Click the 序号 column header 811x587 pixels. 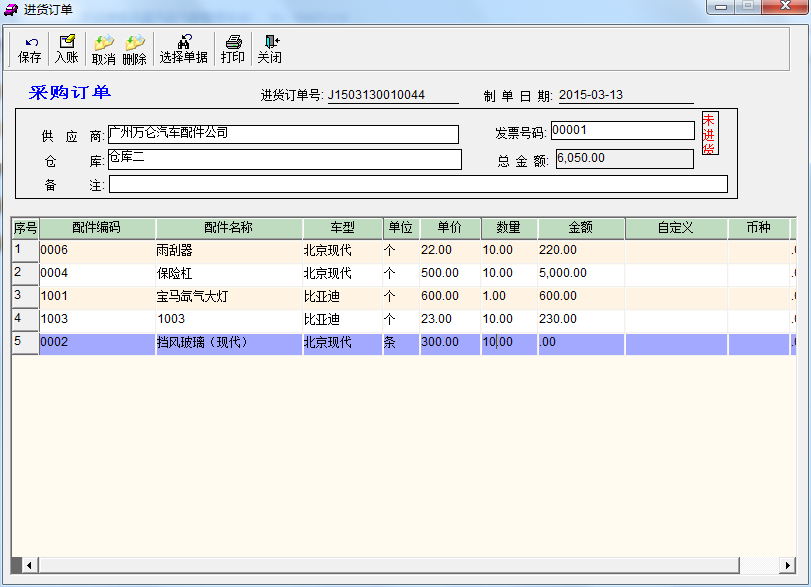25,228
